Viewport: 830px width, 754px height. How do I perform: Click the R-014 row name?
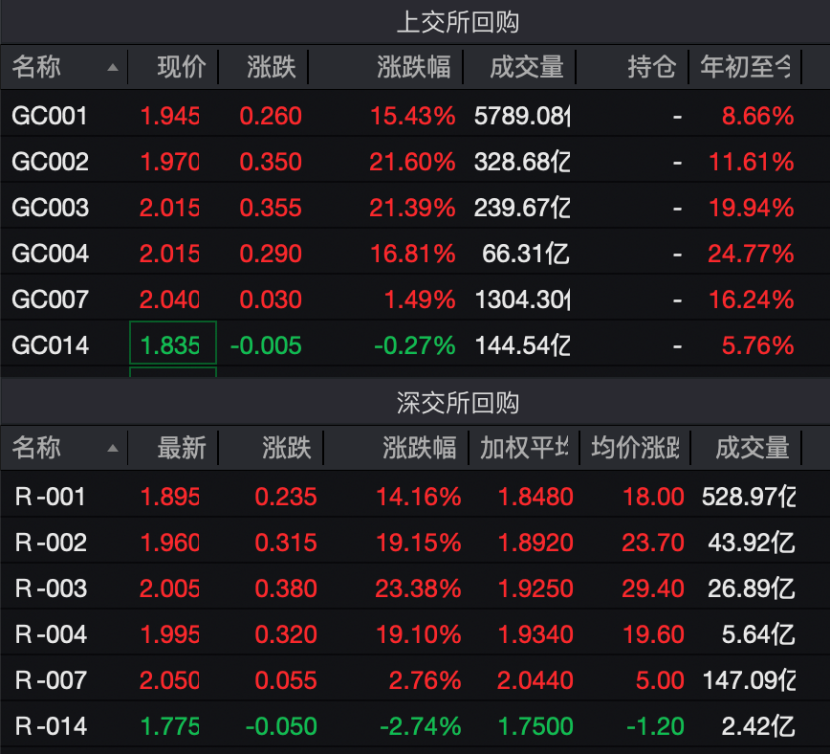click(51, 727)
